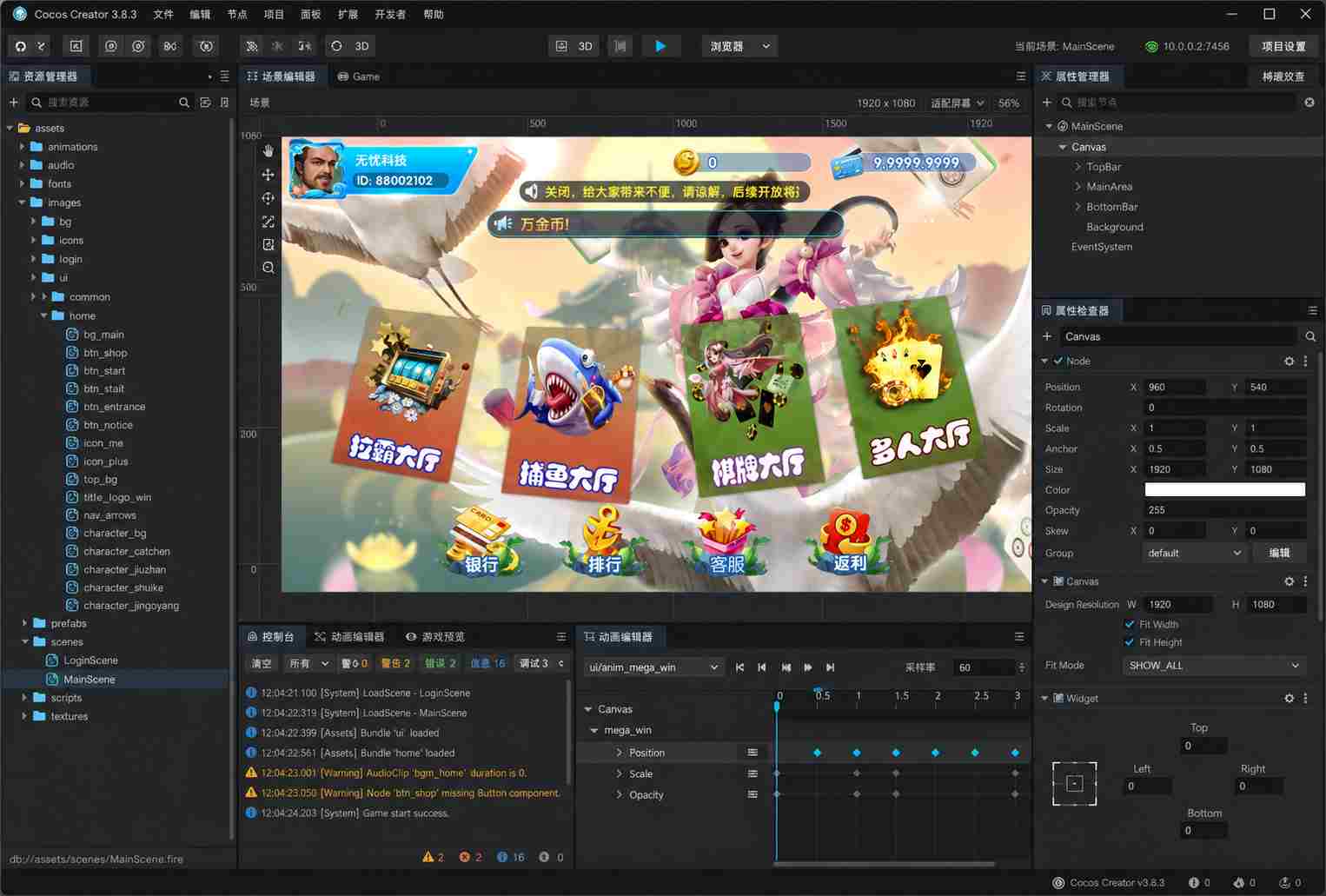Image resolution: width=1326 pixels, height=896 pixels.
Task: Open the Fit Mode SHOW_ALL dropdown
Action: (x=1214, y=666)
